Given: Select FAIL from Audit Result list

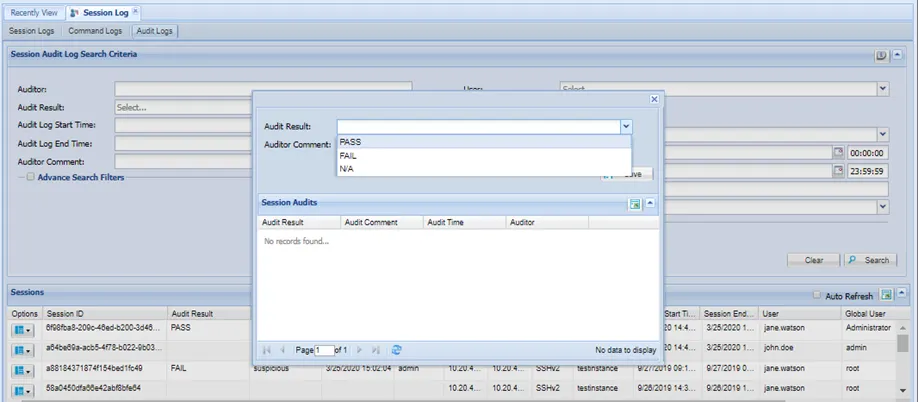Looking at the screenshot, I should click(484, 156).
